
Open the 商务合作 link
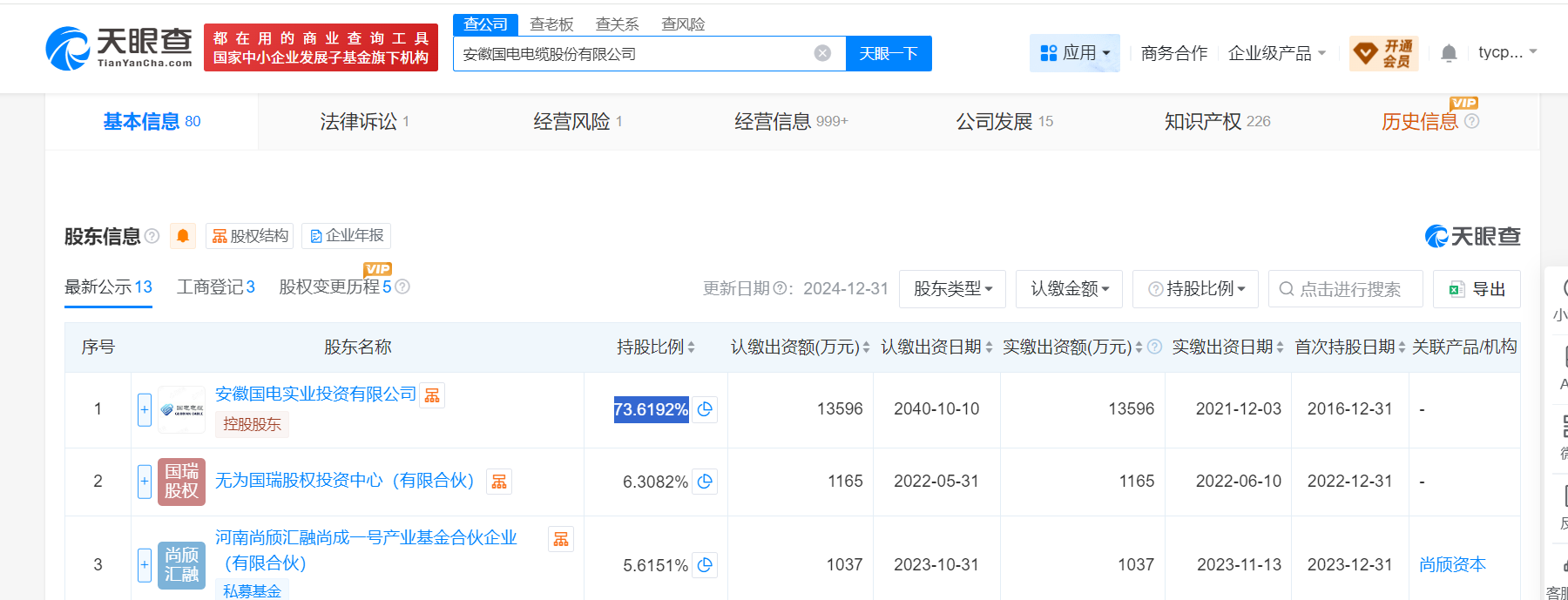(x=1174, y=53)
